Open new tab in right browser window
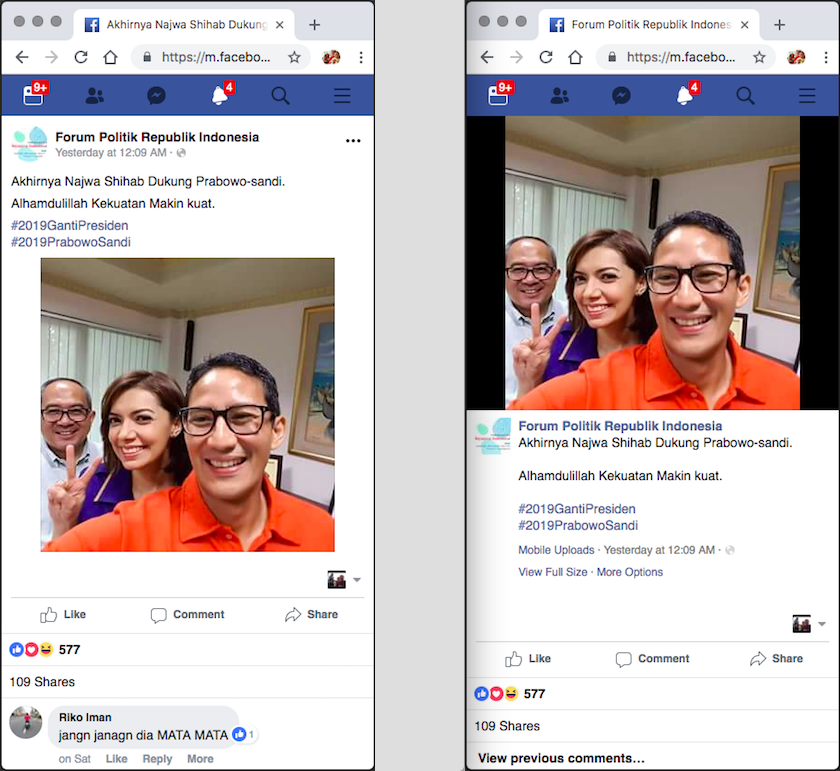The height and width of the screenshot is (771, 840). pyautogui.click(x=780, y=25)
